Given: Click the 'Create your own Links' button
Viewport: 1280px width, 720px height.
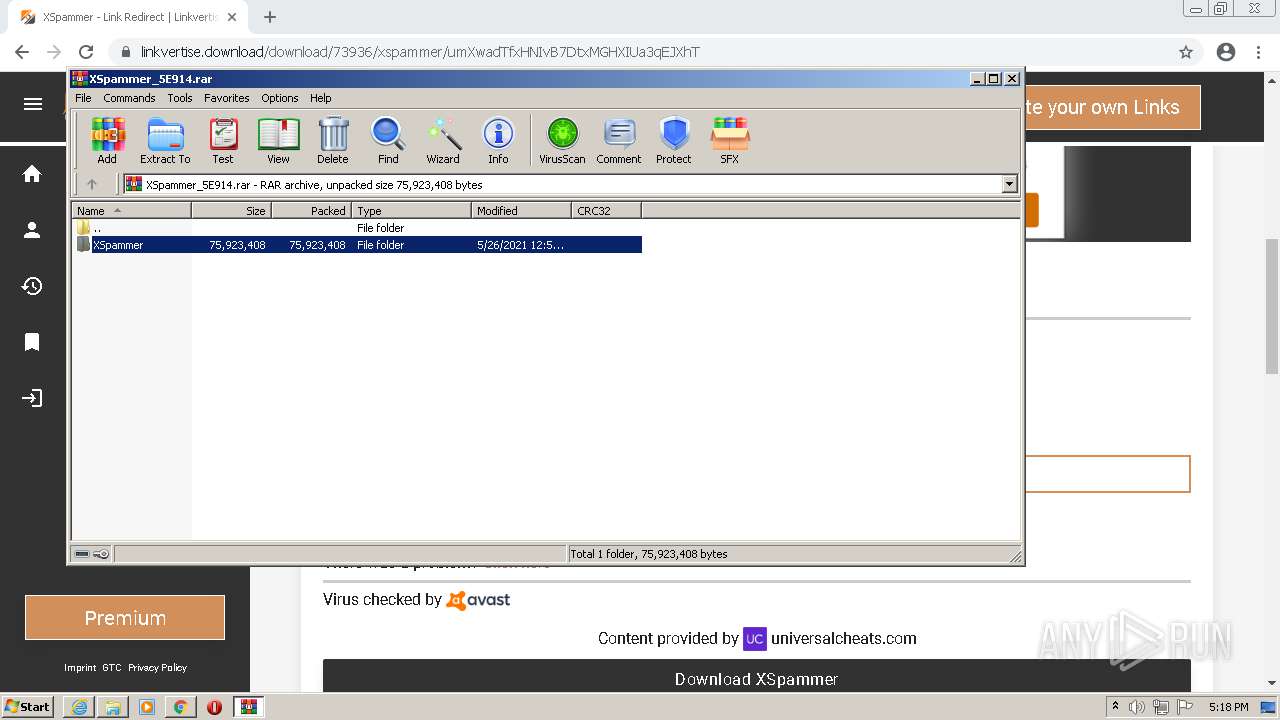Looking at the screenshot, I should pos(1112,107).
